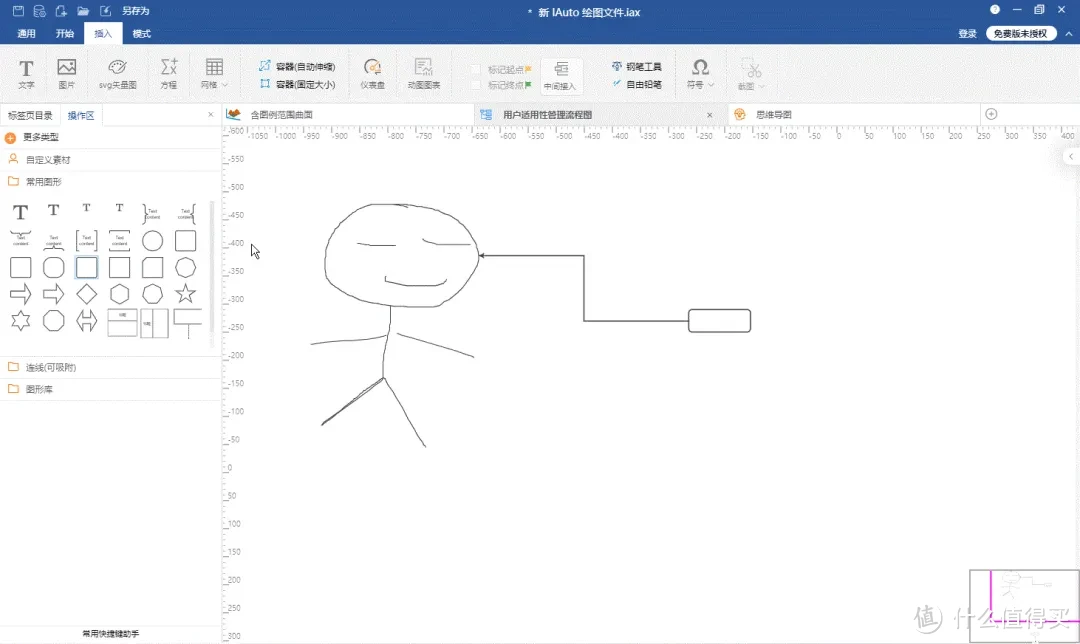
Task: Pick the largest T text shape
Action: [21, 212]
